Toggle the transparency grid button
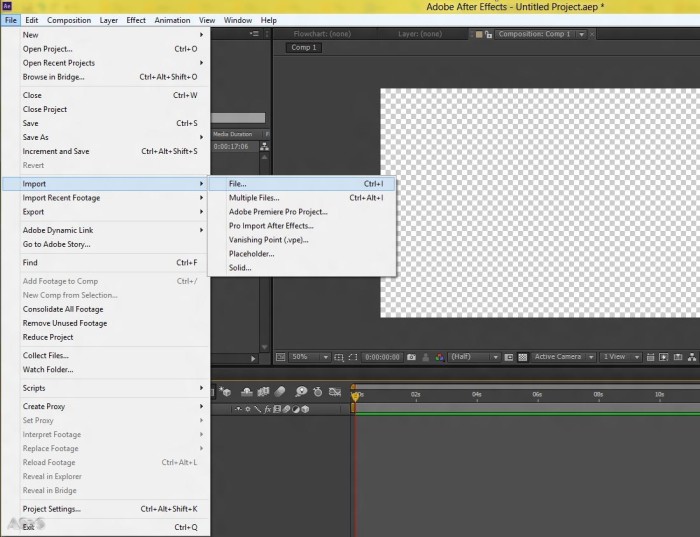The width and height of the screenshot is (700, 537). (x=523, y=357)
